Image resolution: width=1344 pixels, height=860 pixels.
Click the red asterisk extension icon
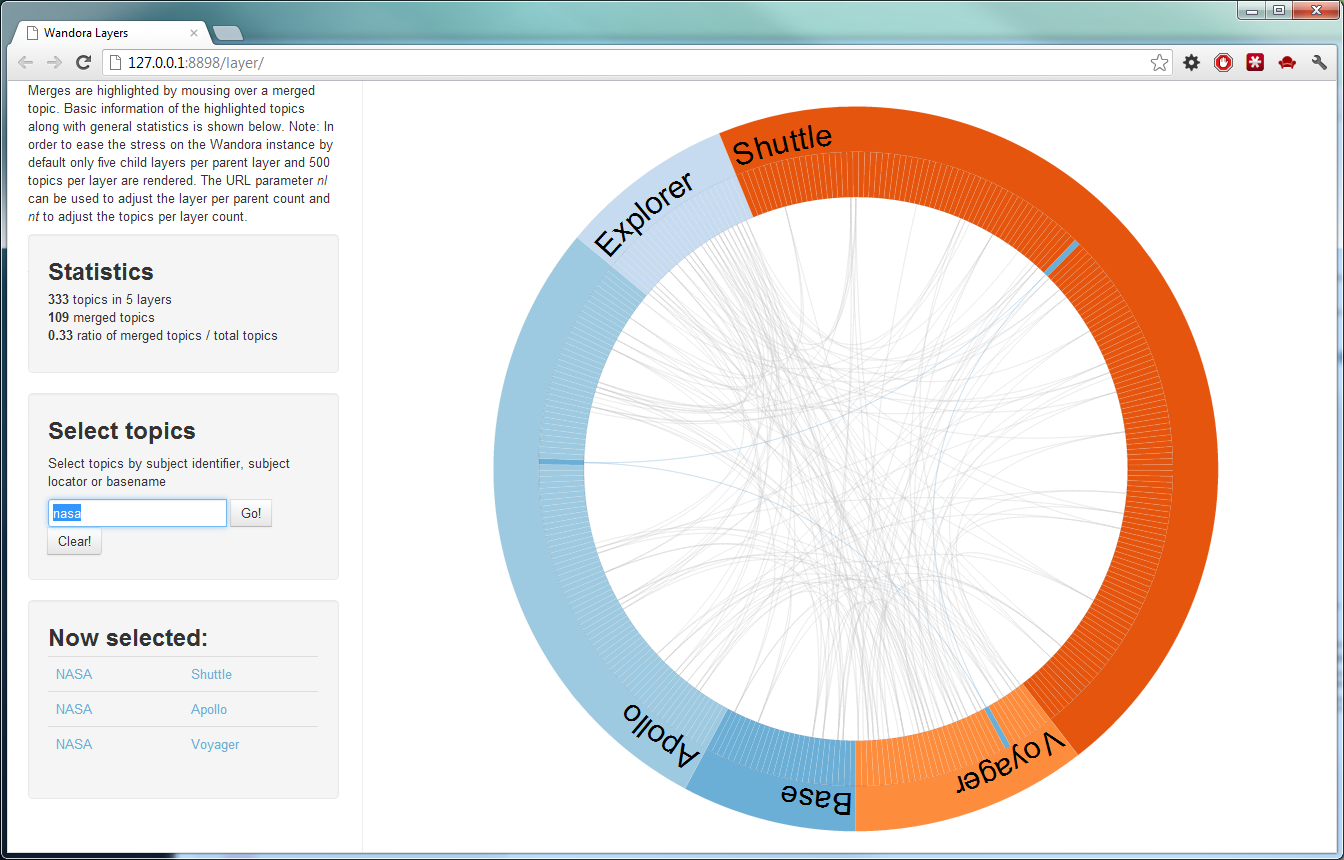coord(1255,63)
